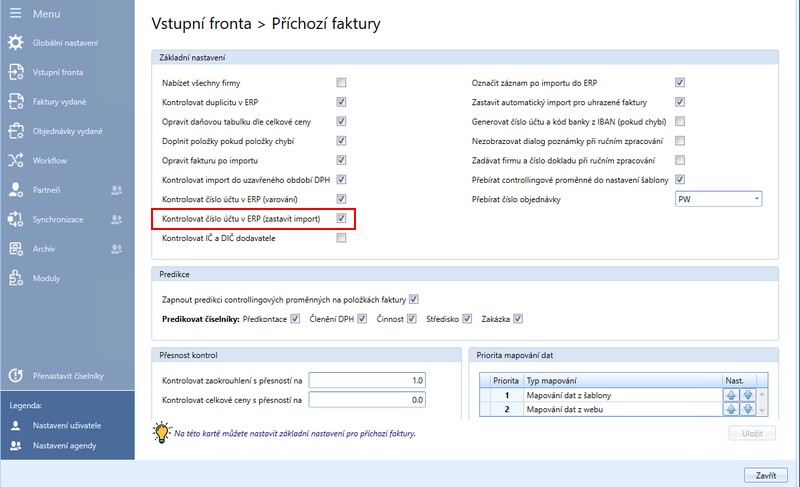
Task: Open Globální nastavení gear icon
Action: (x=15, y=43)
